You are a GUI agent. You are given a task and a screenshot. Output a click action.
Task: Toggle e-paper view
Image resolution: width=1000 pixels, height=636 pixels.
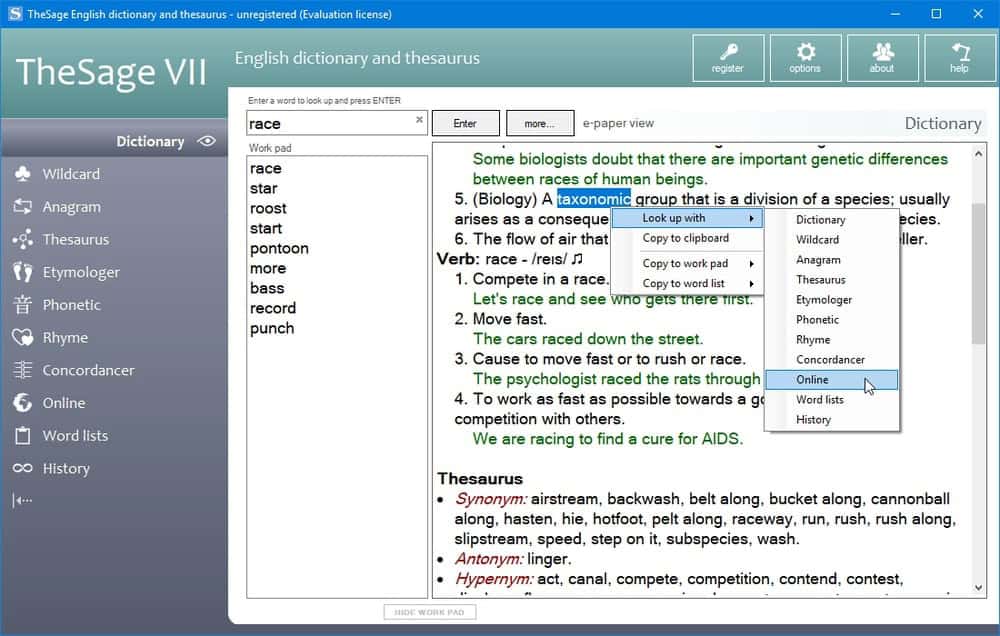tap(618, 123)
